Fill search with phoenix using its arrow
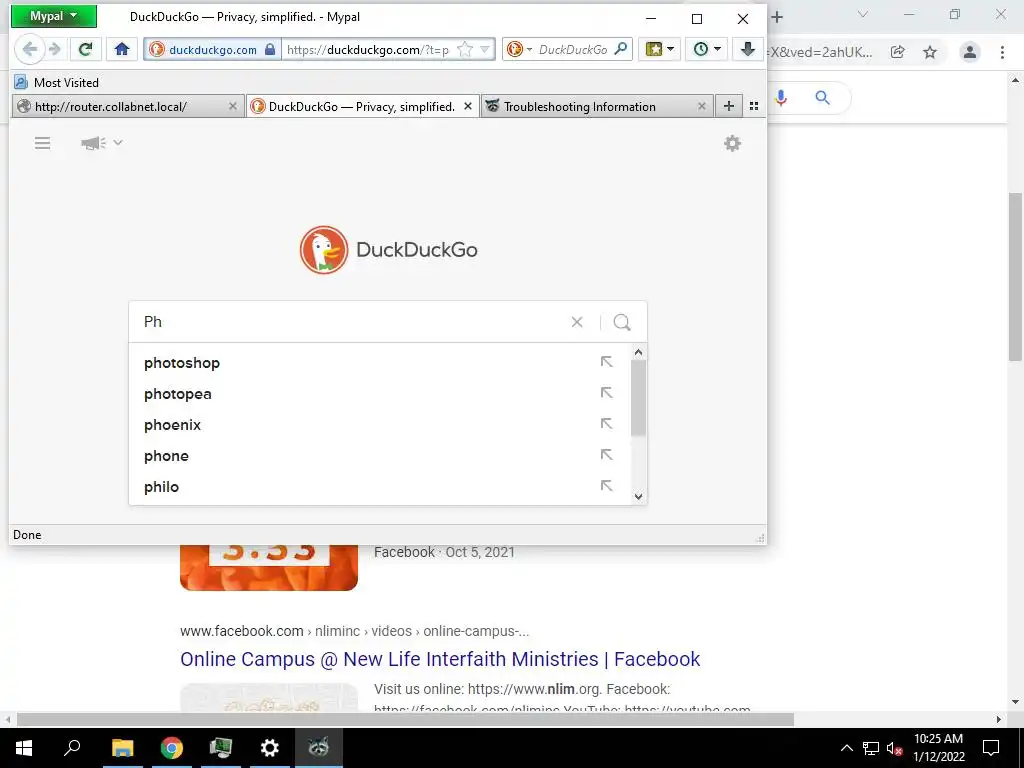This screenshot has height=768, width=1024. pos(606,424)
